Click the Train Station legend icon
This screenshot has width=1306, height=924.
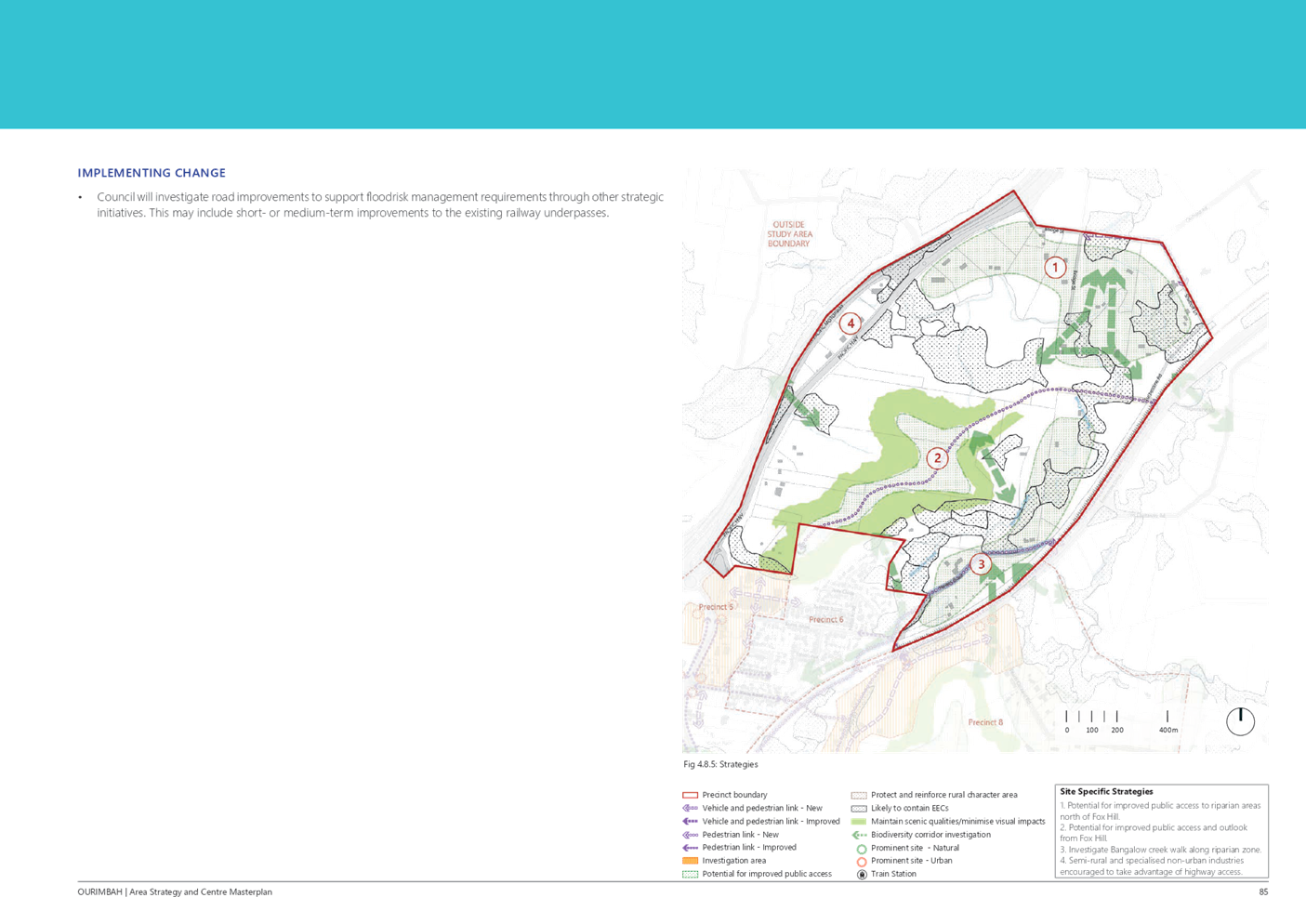pos(861,874)
